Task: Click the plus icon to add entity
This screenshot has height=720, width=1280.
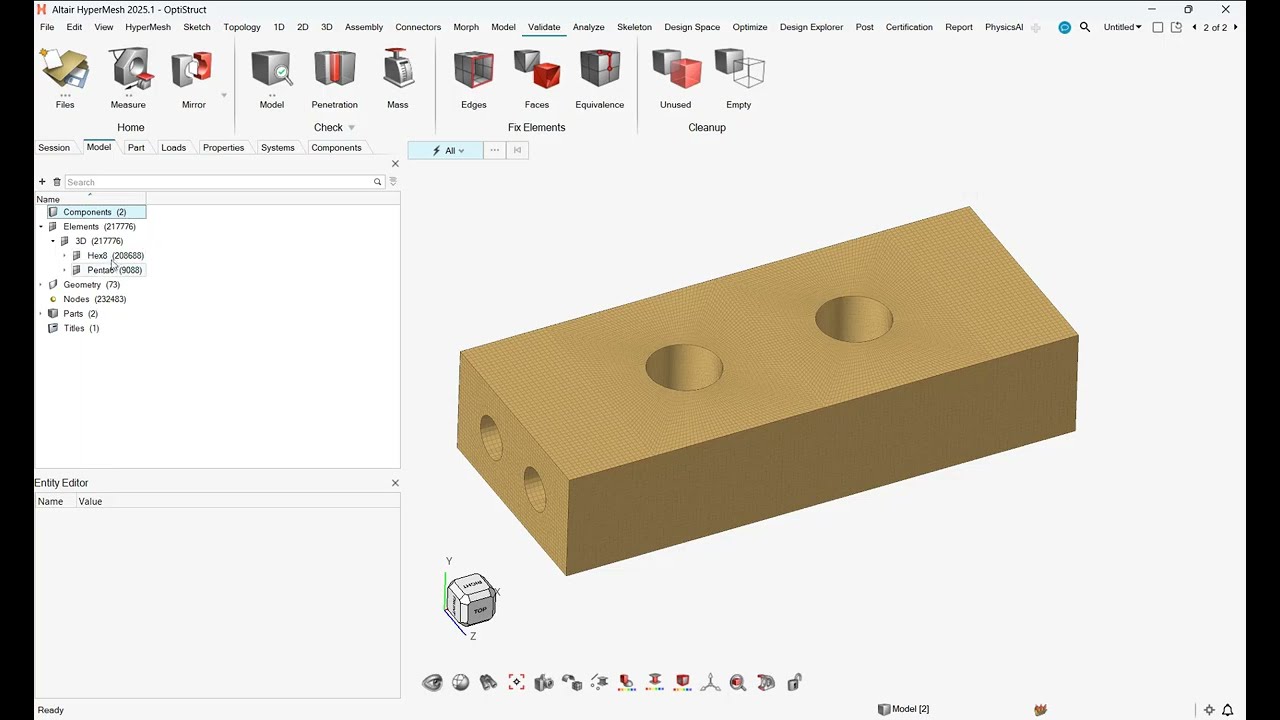Action: 42,182
